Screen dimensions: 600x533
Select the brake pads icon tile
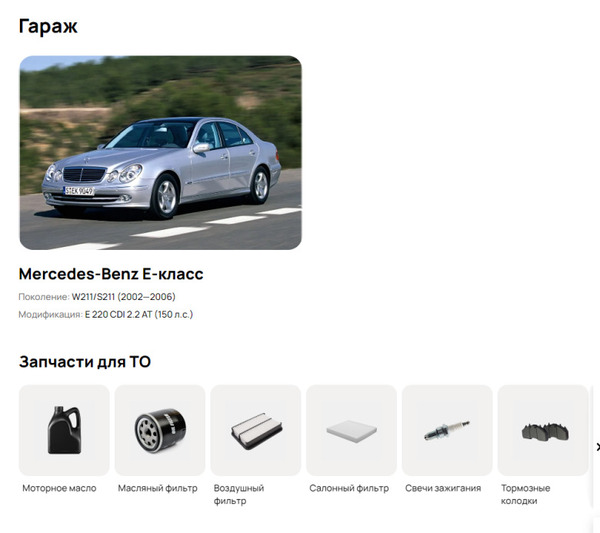click(543, 430)
